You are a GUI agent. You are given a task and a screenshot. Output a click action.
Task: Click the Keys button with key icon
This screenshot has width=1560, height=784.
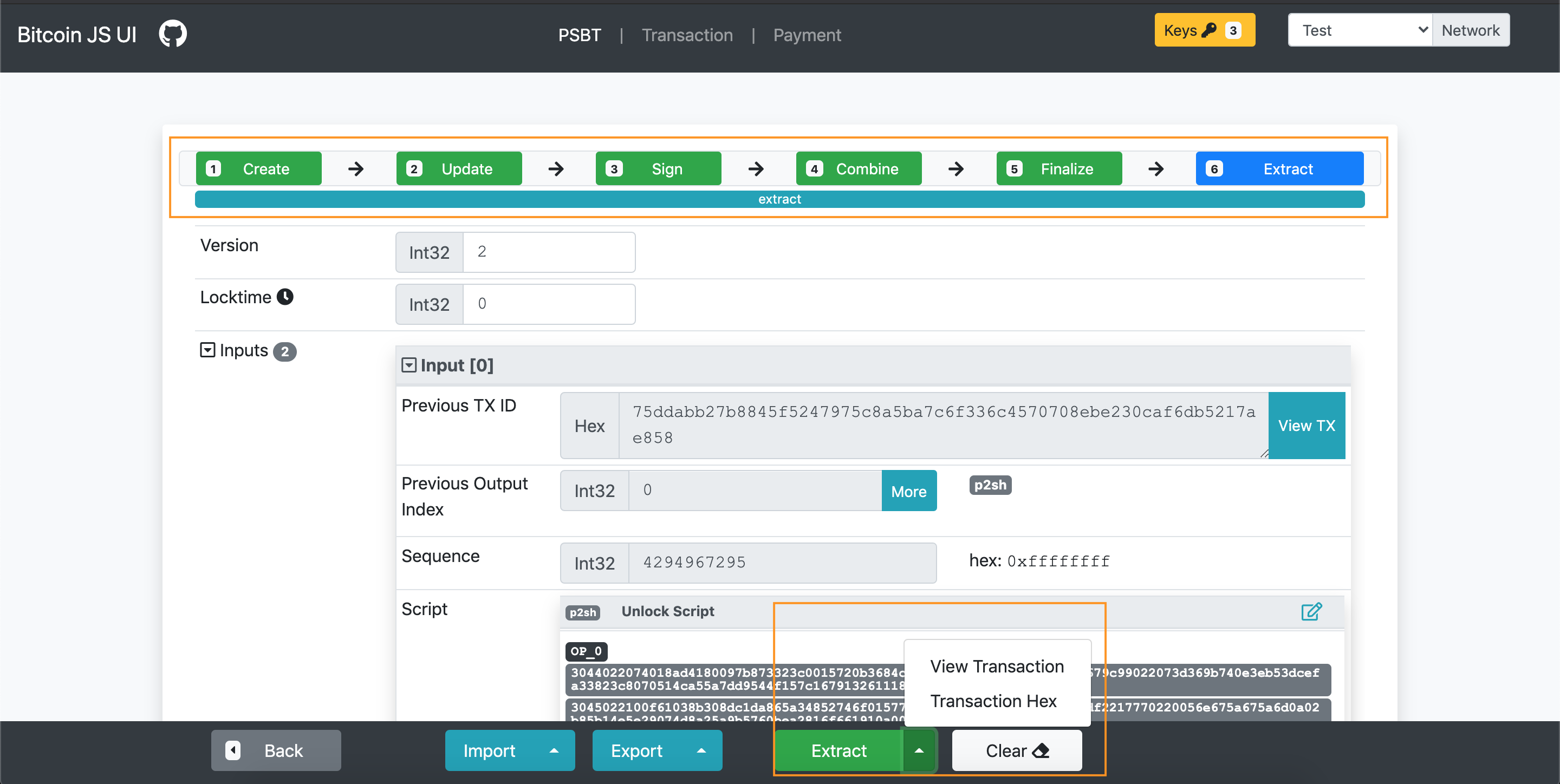point(1204,30)
